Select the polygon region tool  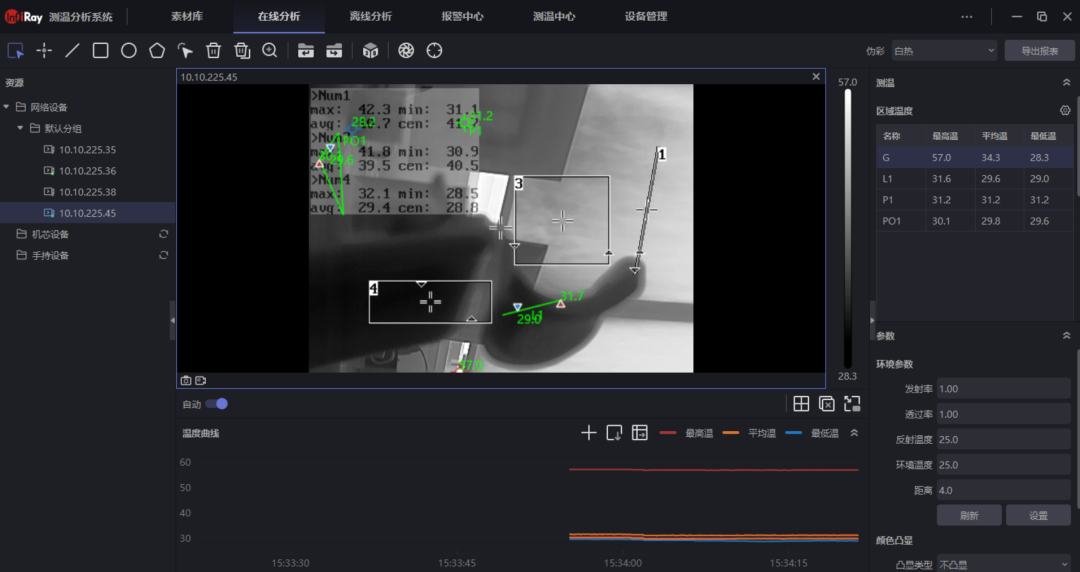(157, 50)
